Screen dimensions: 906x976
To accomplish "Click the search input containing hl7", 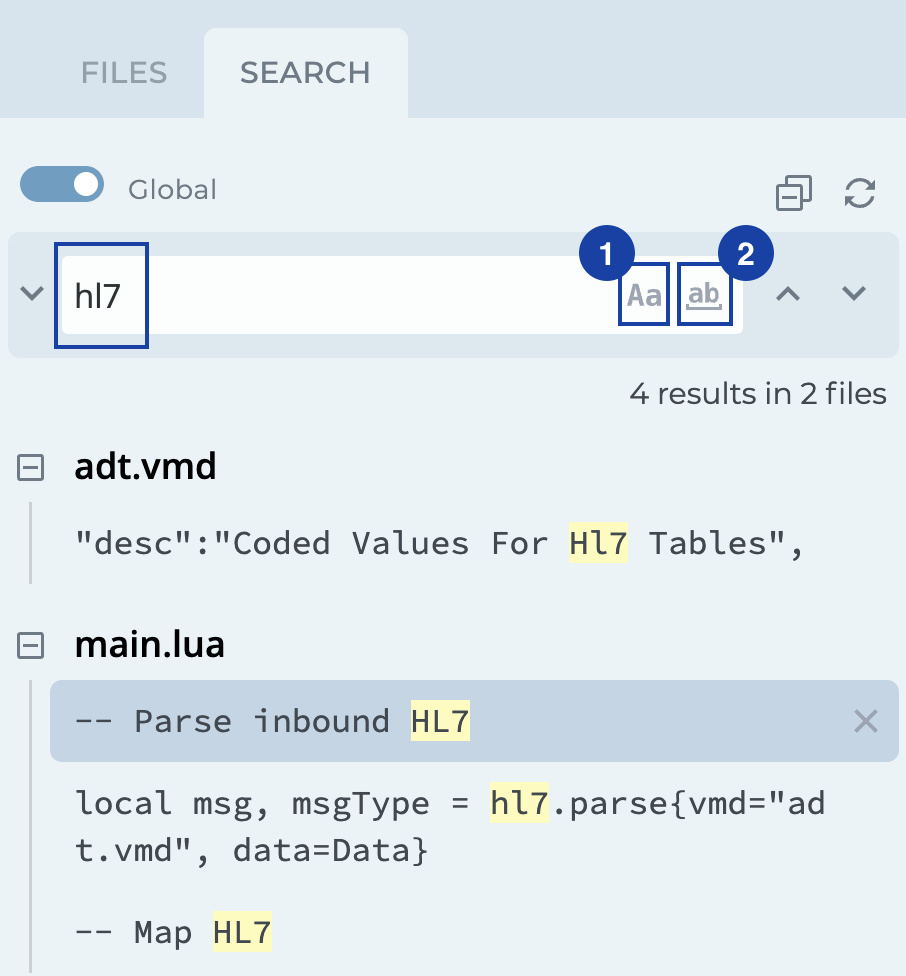I will pyautogui.click(x=330, y=295).
